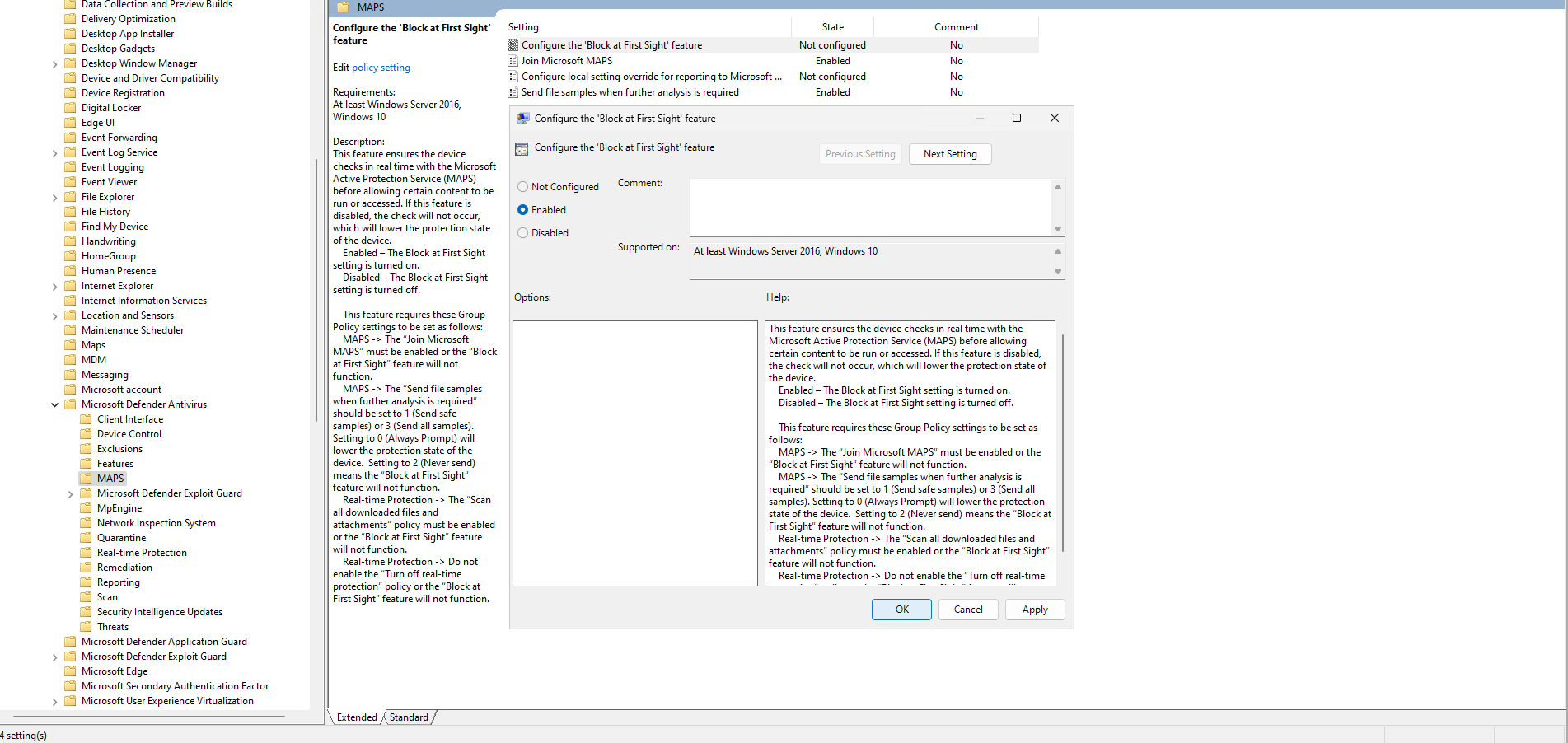Click the MpEngine folder icon
This screenshot has height=743, width=1568.
pos(86,508)
